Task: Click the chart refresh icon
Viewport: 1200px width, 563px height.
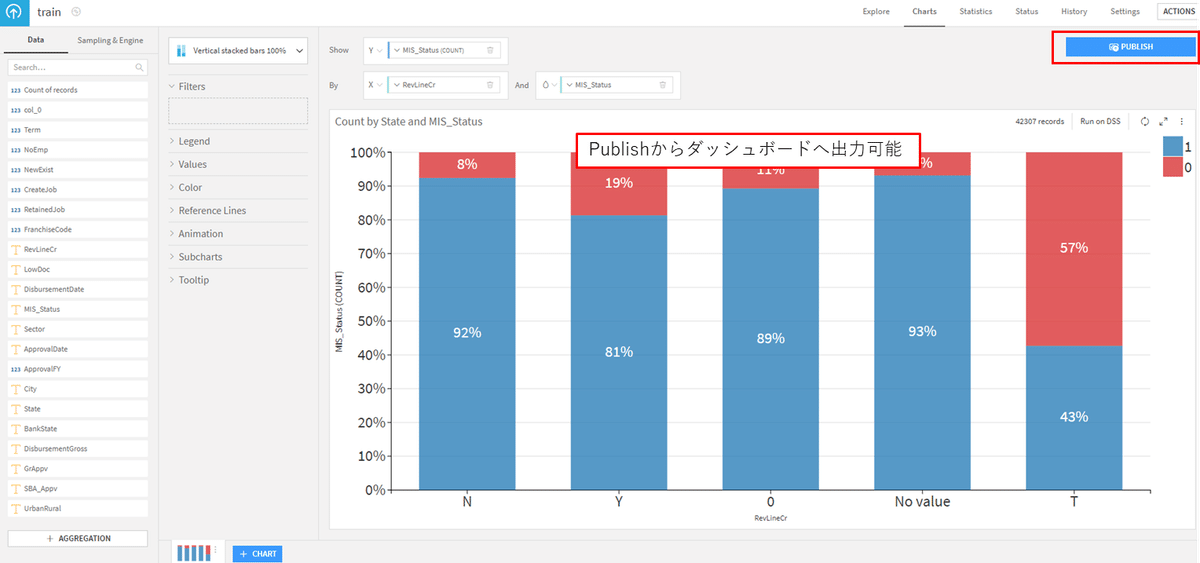Action: [x=1145, y=121]
